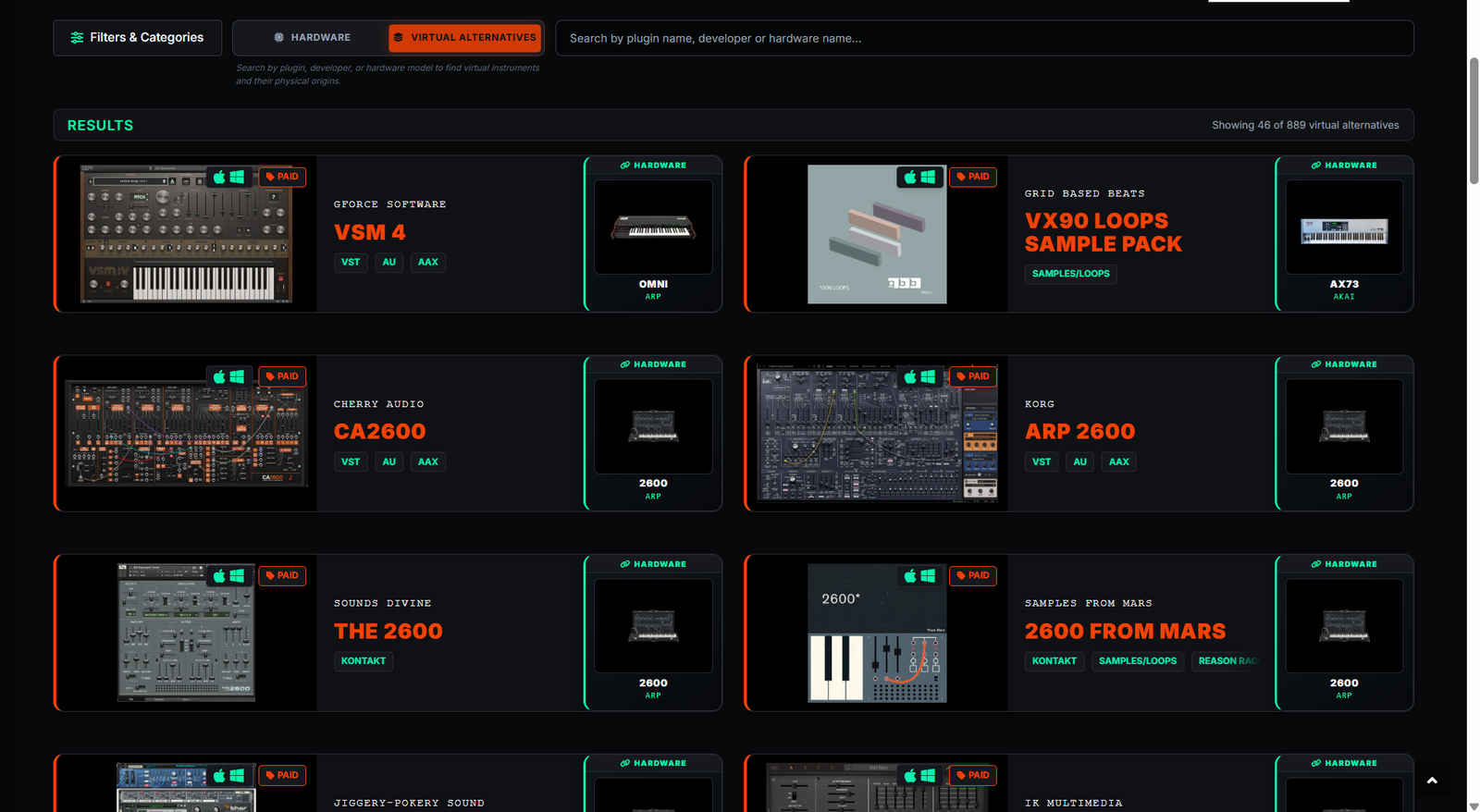Open the CA2600 plugin title
Screen dimensions: 1480x812
(x=380, y=432)
